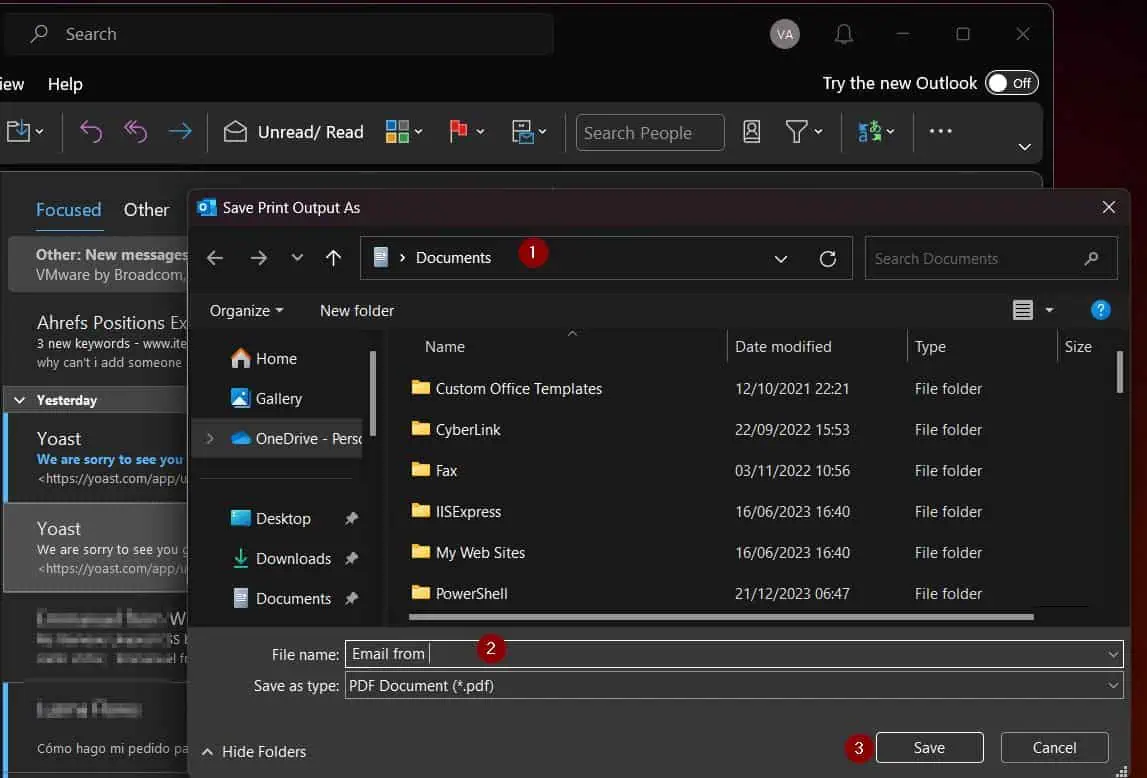
Task: Open the Organize dropdown menu
Action: 247,311
